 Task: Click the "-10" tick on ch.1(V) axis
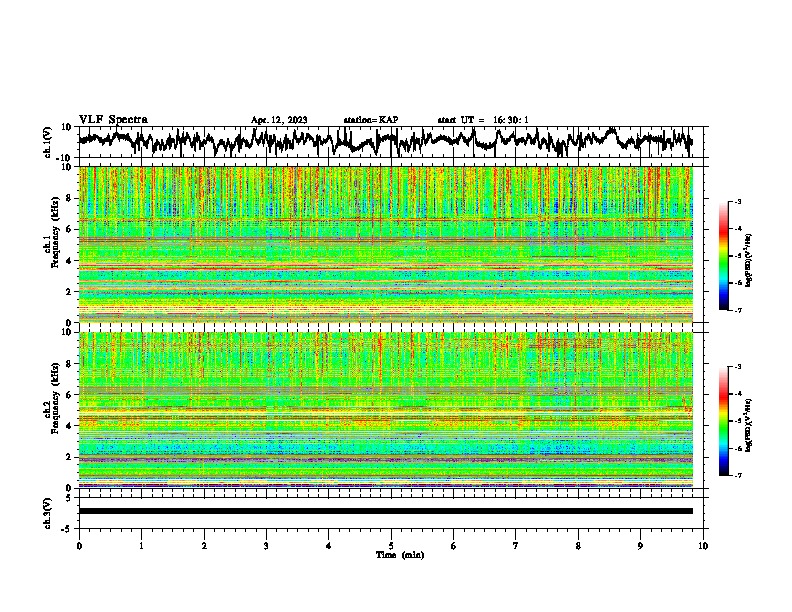point(64,158)
